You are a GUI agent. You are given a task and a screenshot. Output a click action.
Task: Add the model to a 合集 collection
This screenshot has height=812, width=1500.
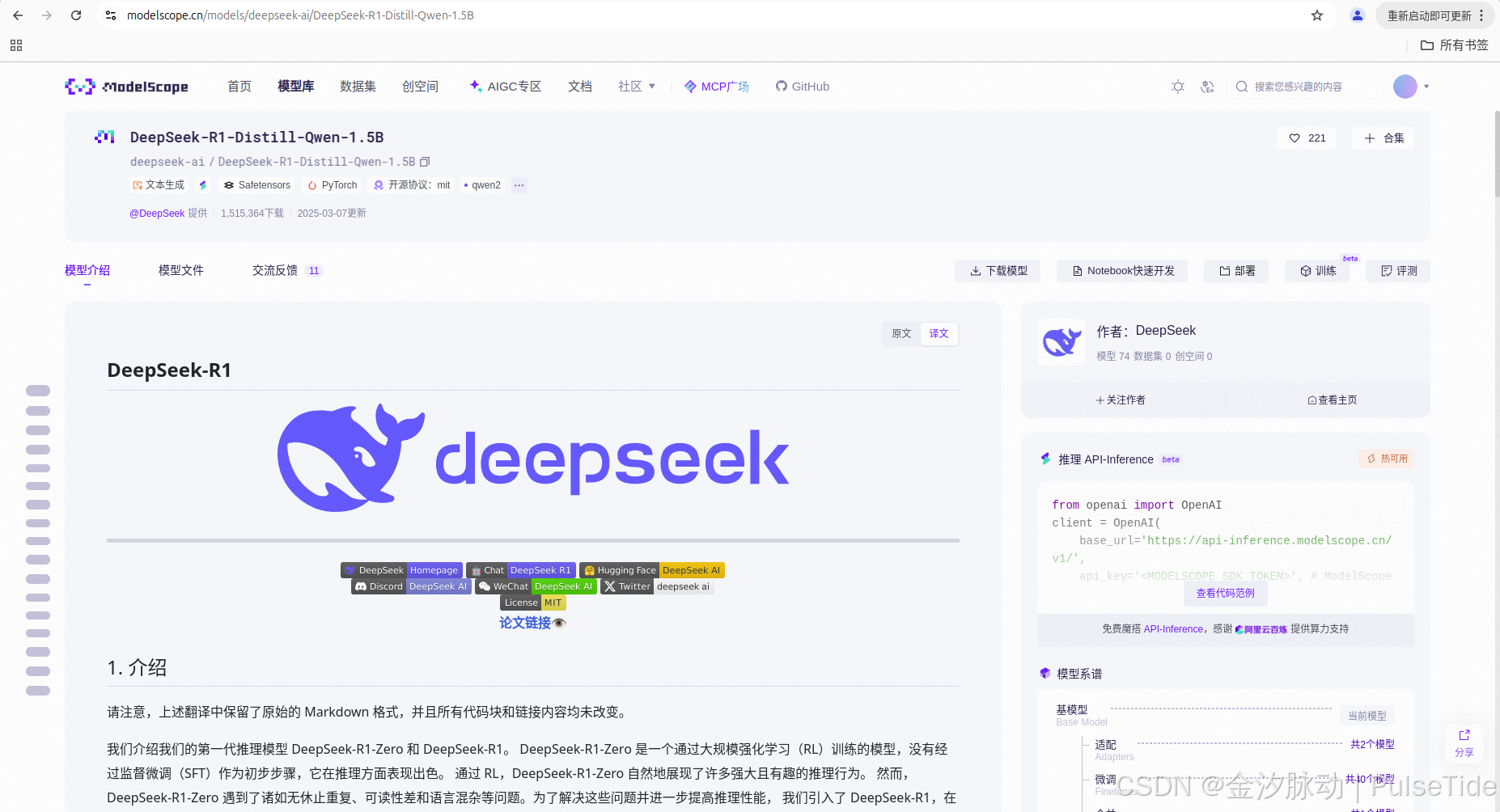click(x=1383, y=138)
